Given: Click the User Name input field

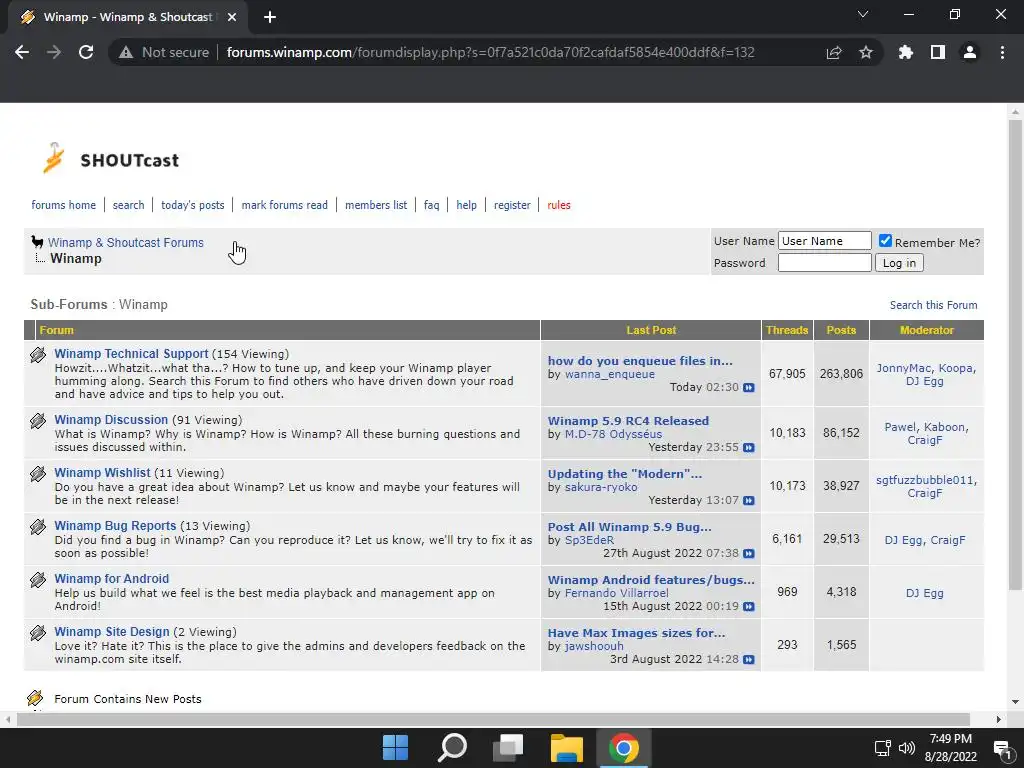Looking at the screenshot, I should pos(824,241).
